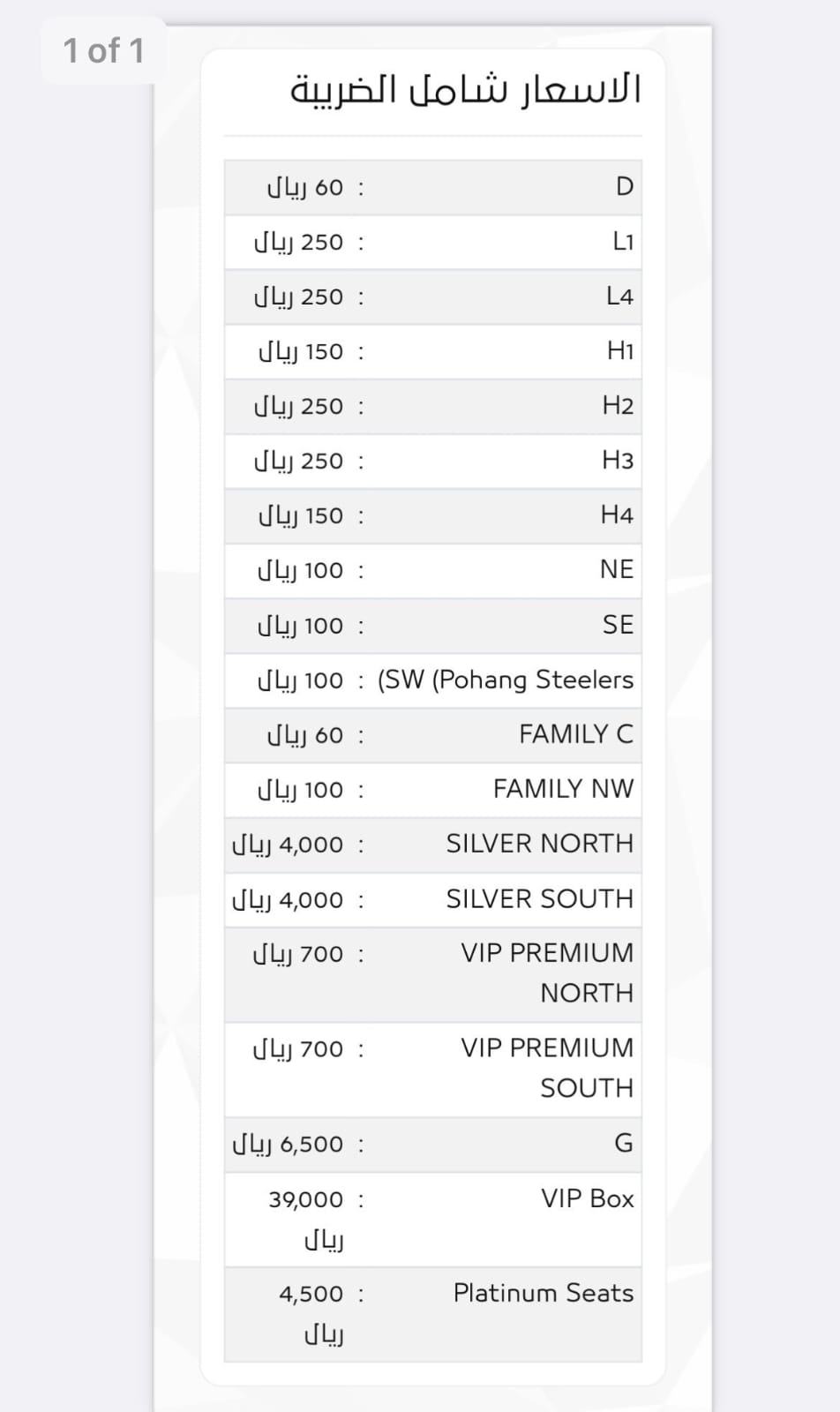Image resolution: width=840 pixels, height=1412 pixels.
Task: Select the SE section row
Action: 432,625
